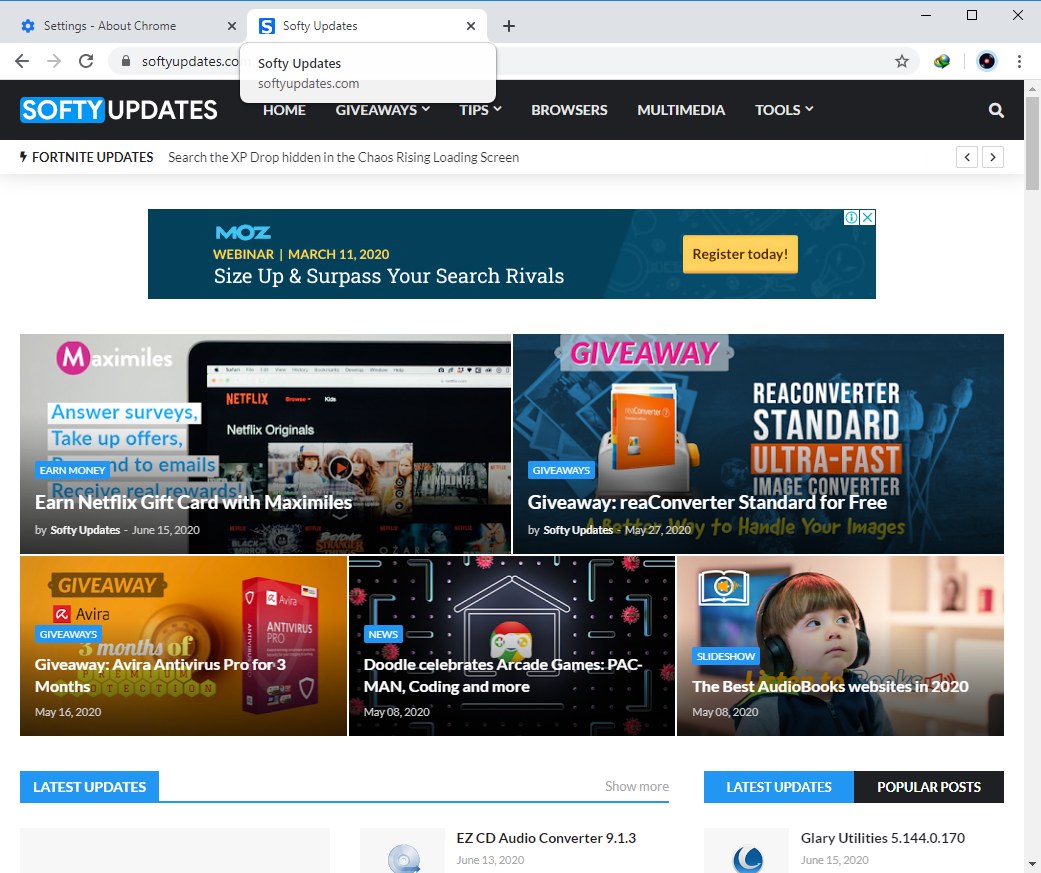Open the site search magnifier icon
Screen dimensions: 1041x873
click(x=996, y=110)
